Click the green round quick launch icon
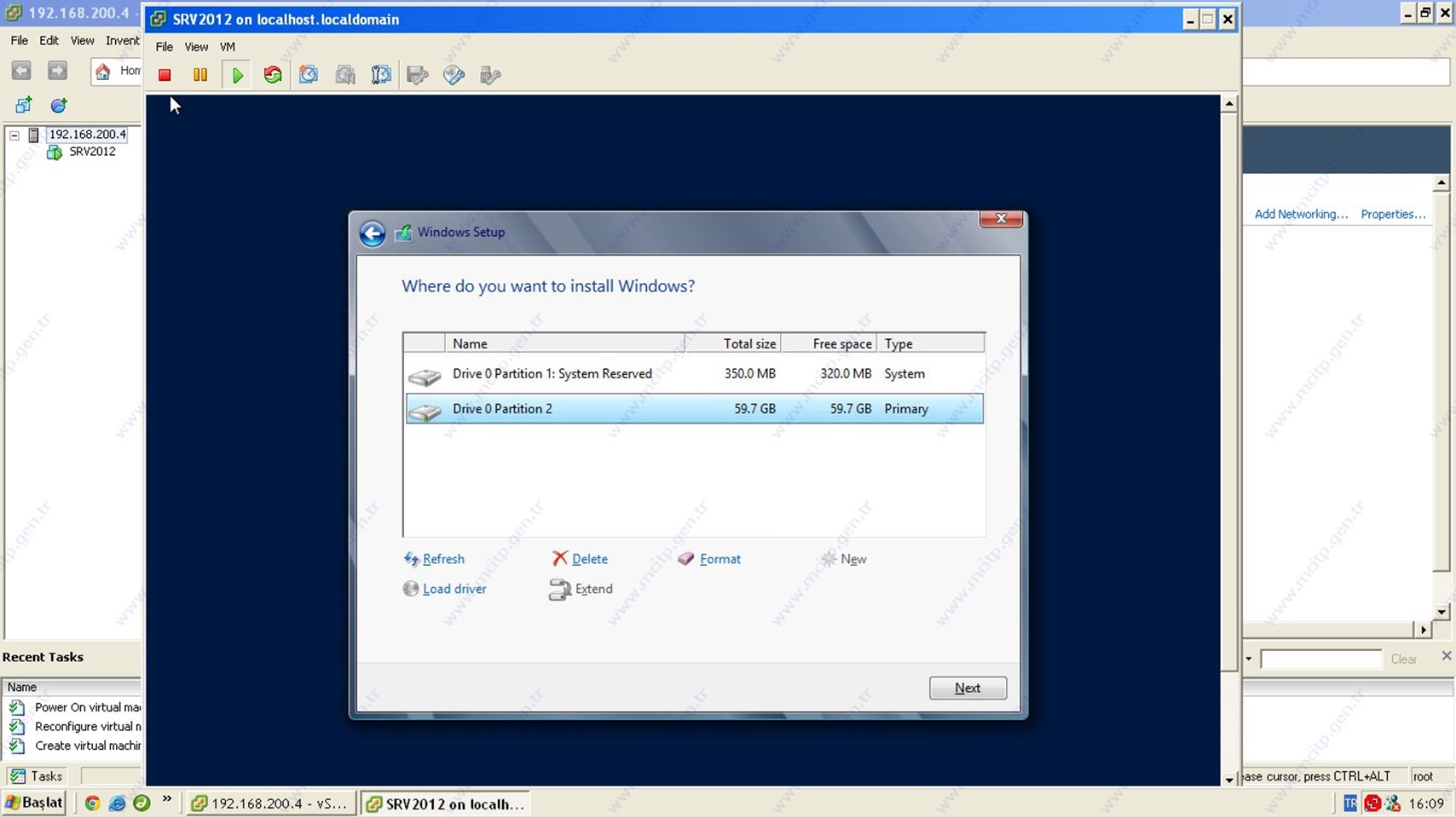The height and width of the screenshot is (818, 1456). pos(142,803)
